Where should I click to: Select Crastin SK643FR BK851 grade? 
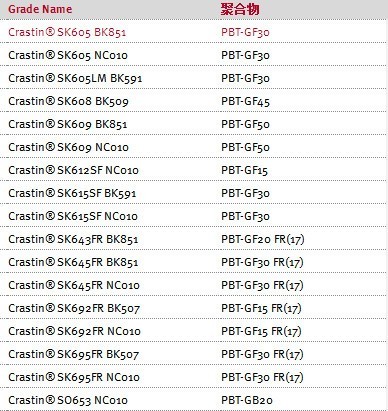(x=73, y=239)
